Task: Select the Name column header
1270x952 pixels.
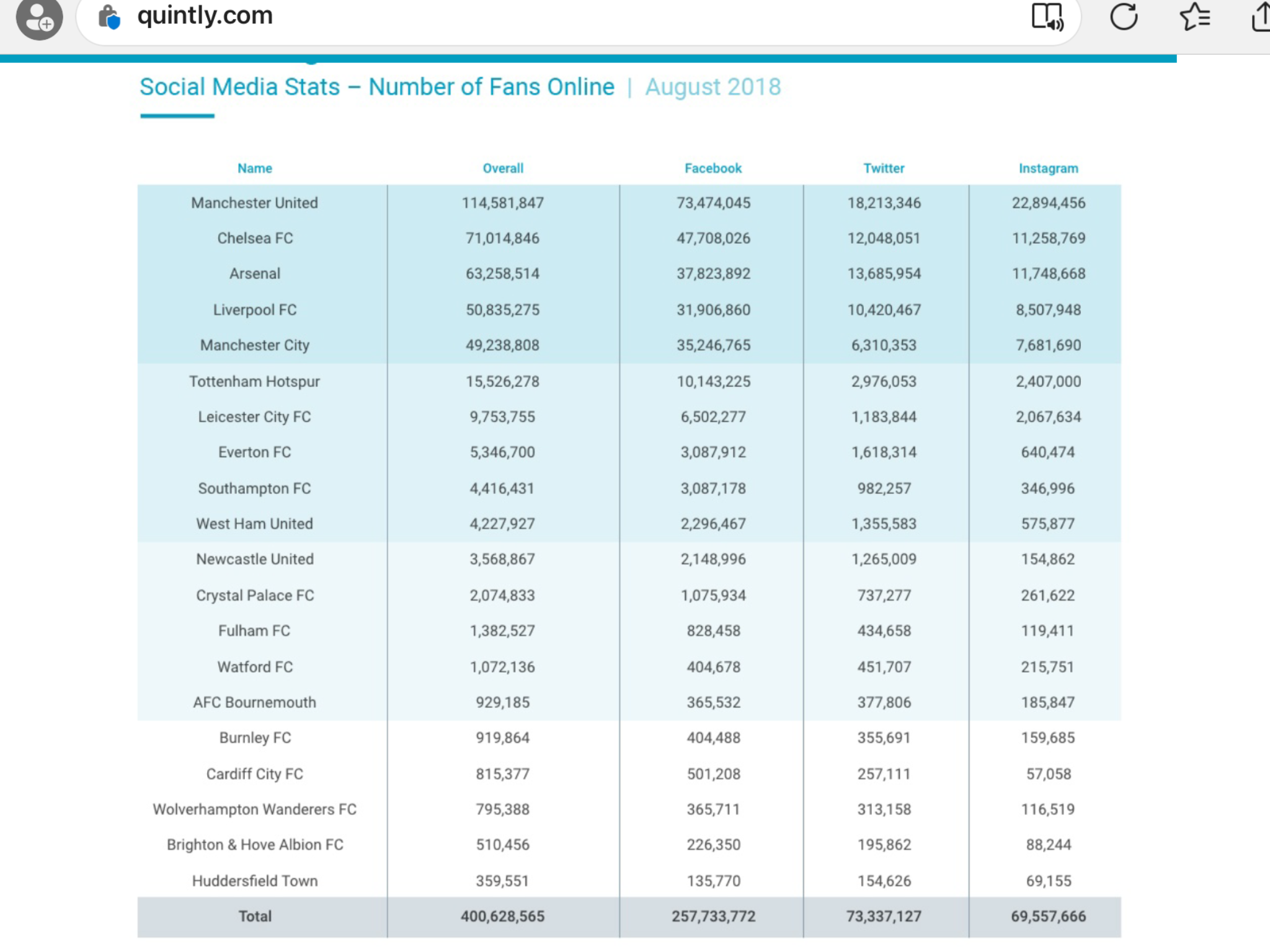Action: tap(255, 168)
